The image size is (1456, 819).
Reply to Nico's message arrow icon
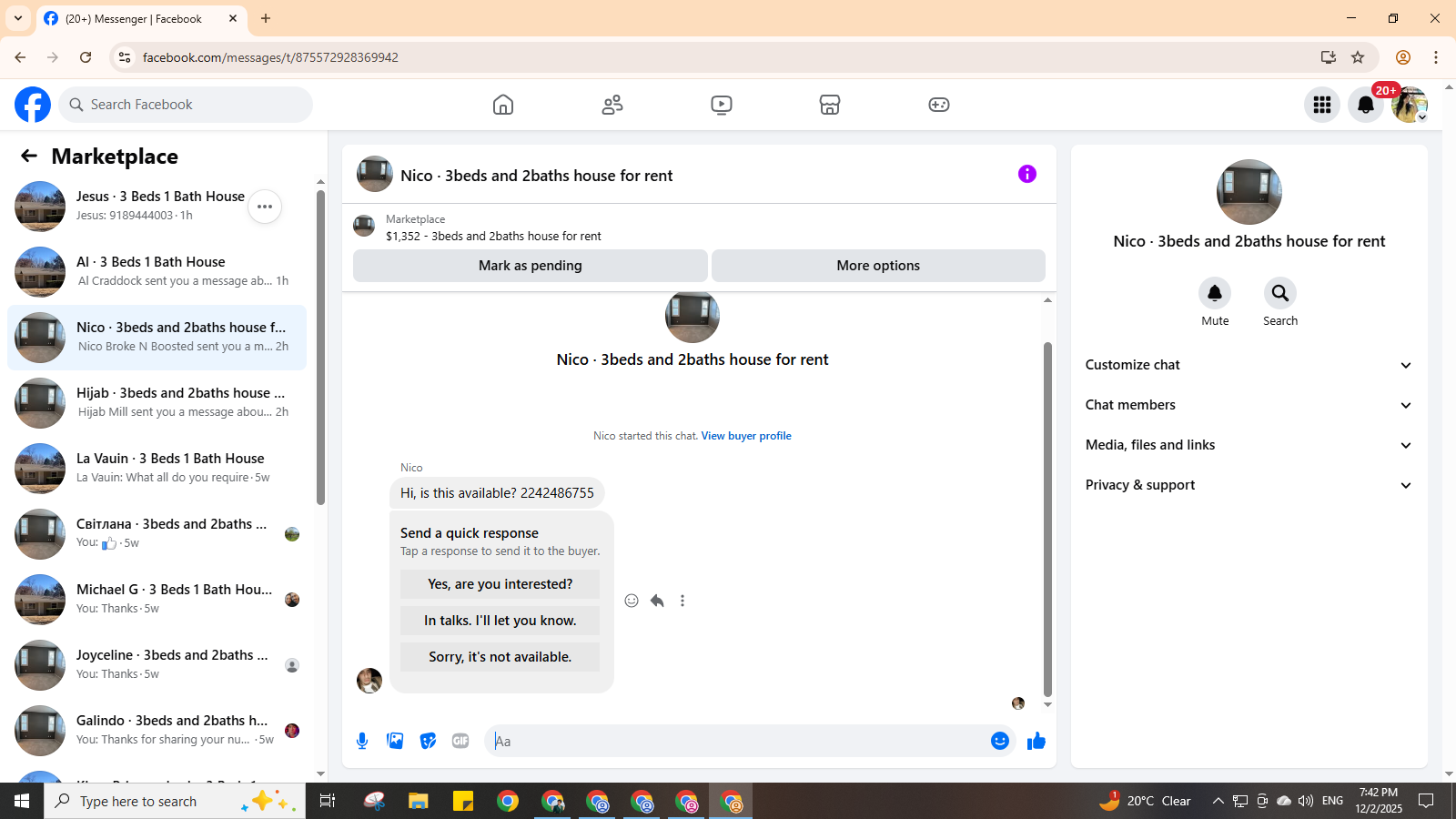point(657,601)
